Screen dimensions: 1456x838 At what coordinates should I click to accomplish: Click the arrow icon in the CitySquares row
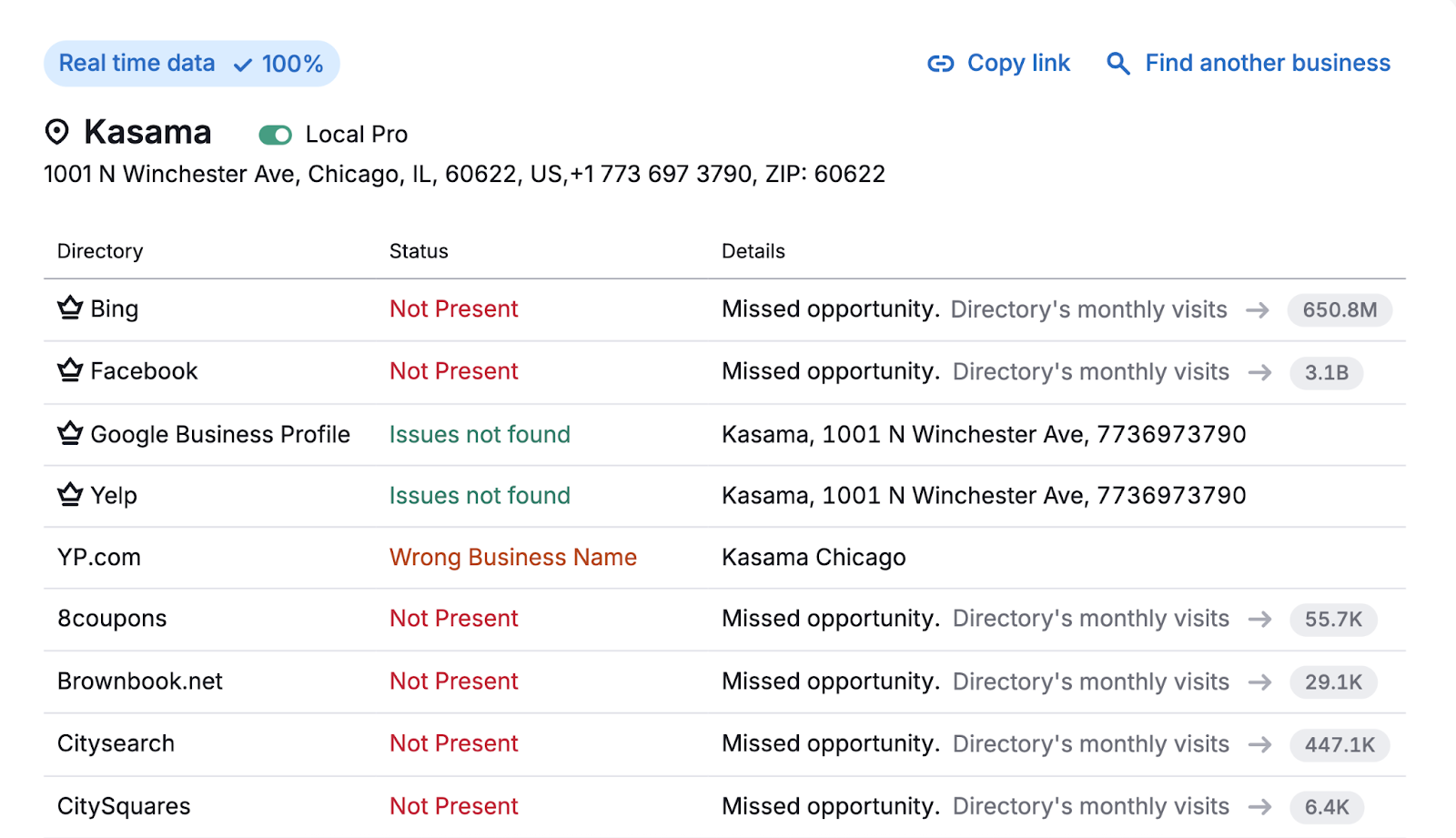[1261, 806]
